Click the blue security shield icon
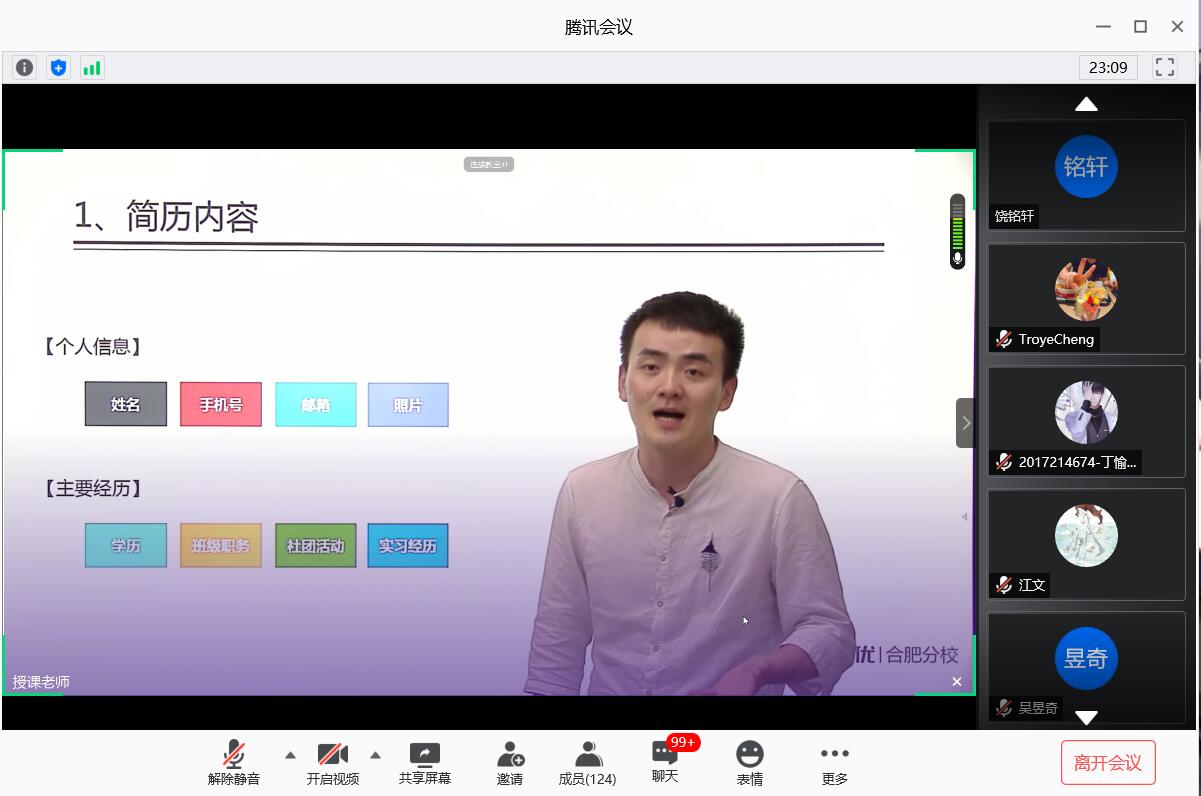The width and height of the screenshot is (1201, 796). click(x=59, y=68)
